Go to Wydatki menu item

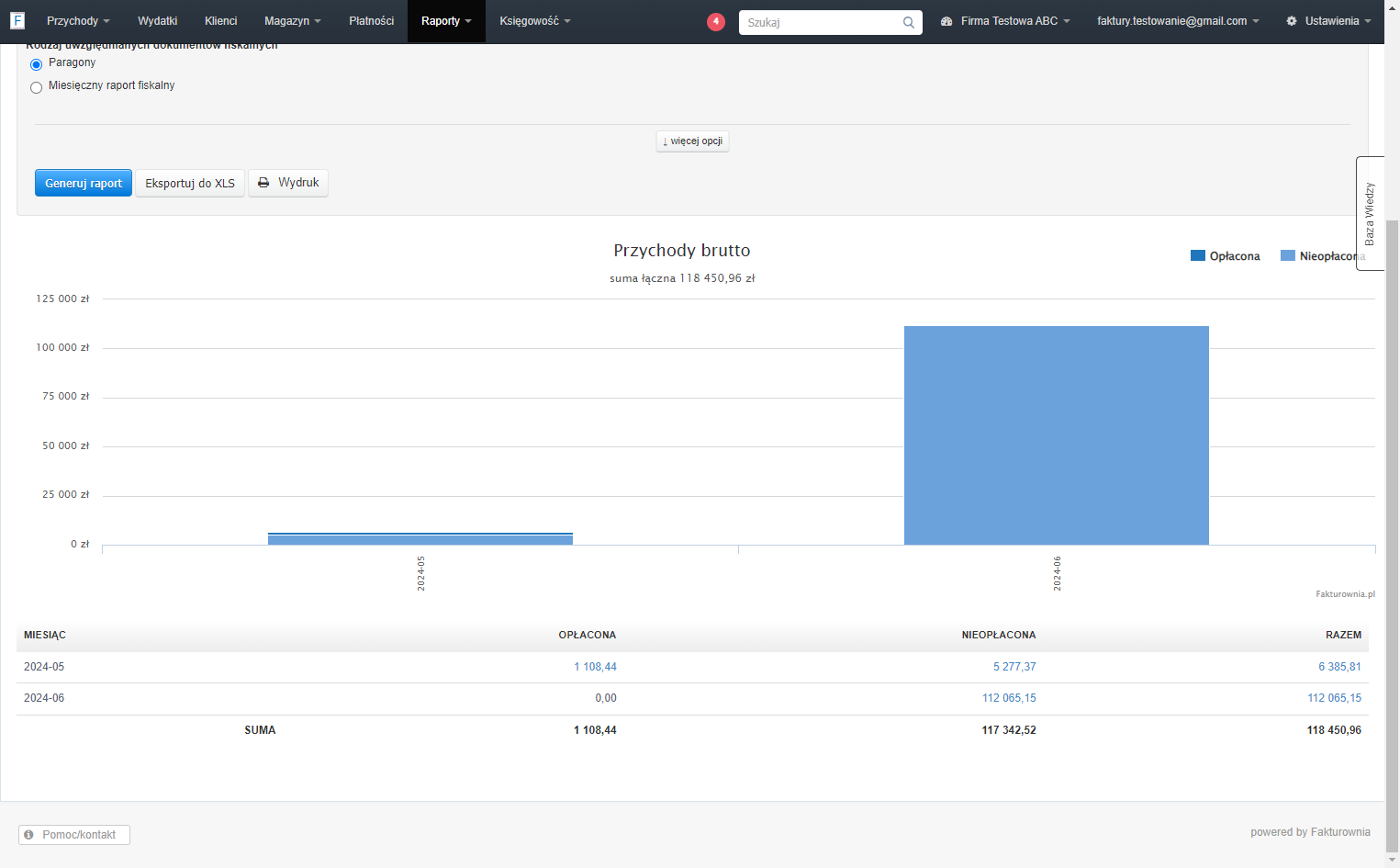pyautogui.click(x=157, y=21)
